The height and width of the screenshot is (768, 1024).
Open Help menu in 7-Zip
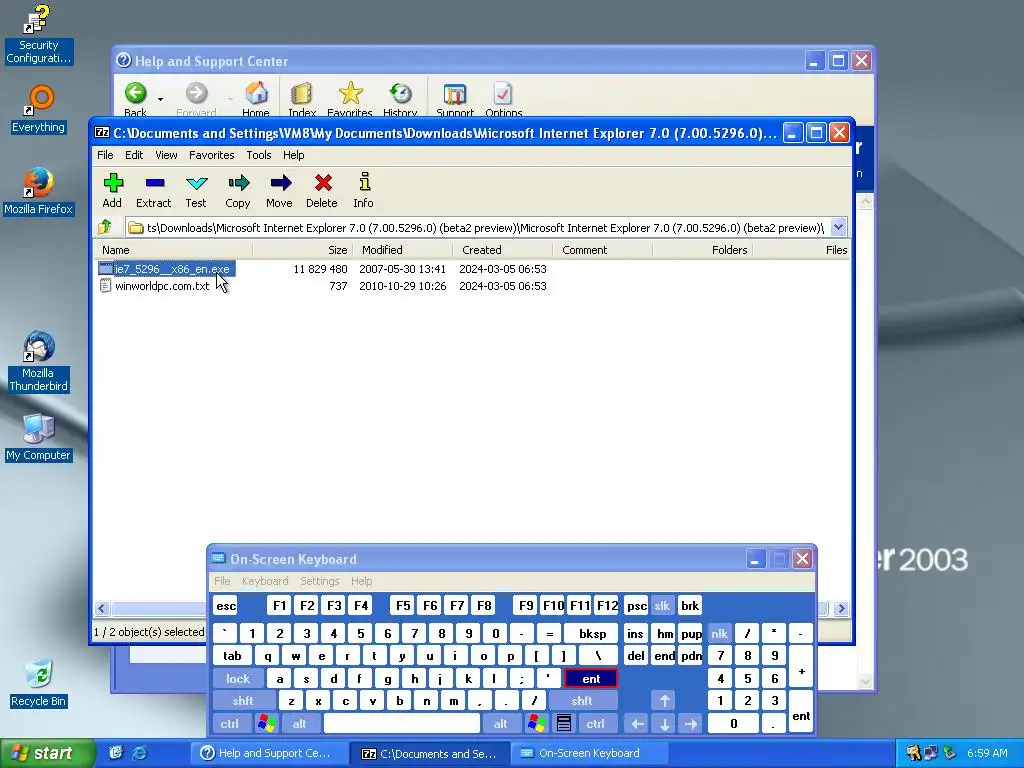point(293,155)
